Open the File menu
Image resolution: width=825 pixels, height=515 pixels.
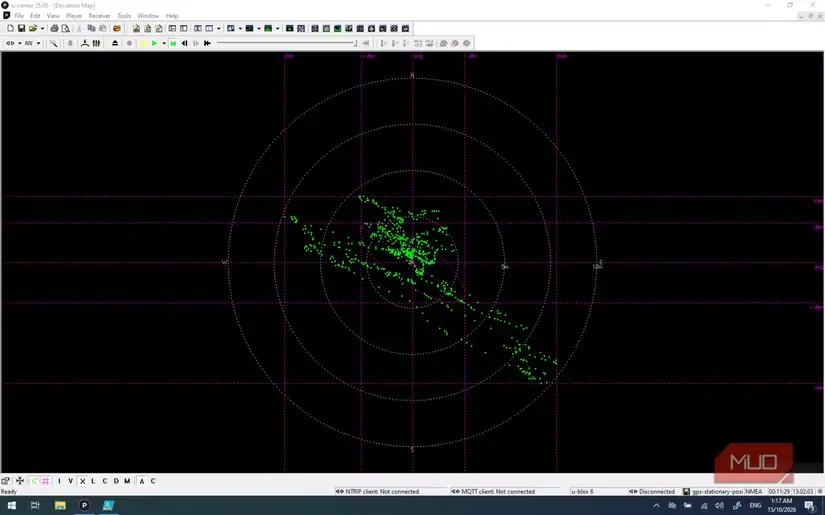[x=19, y=16]
